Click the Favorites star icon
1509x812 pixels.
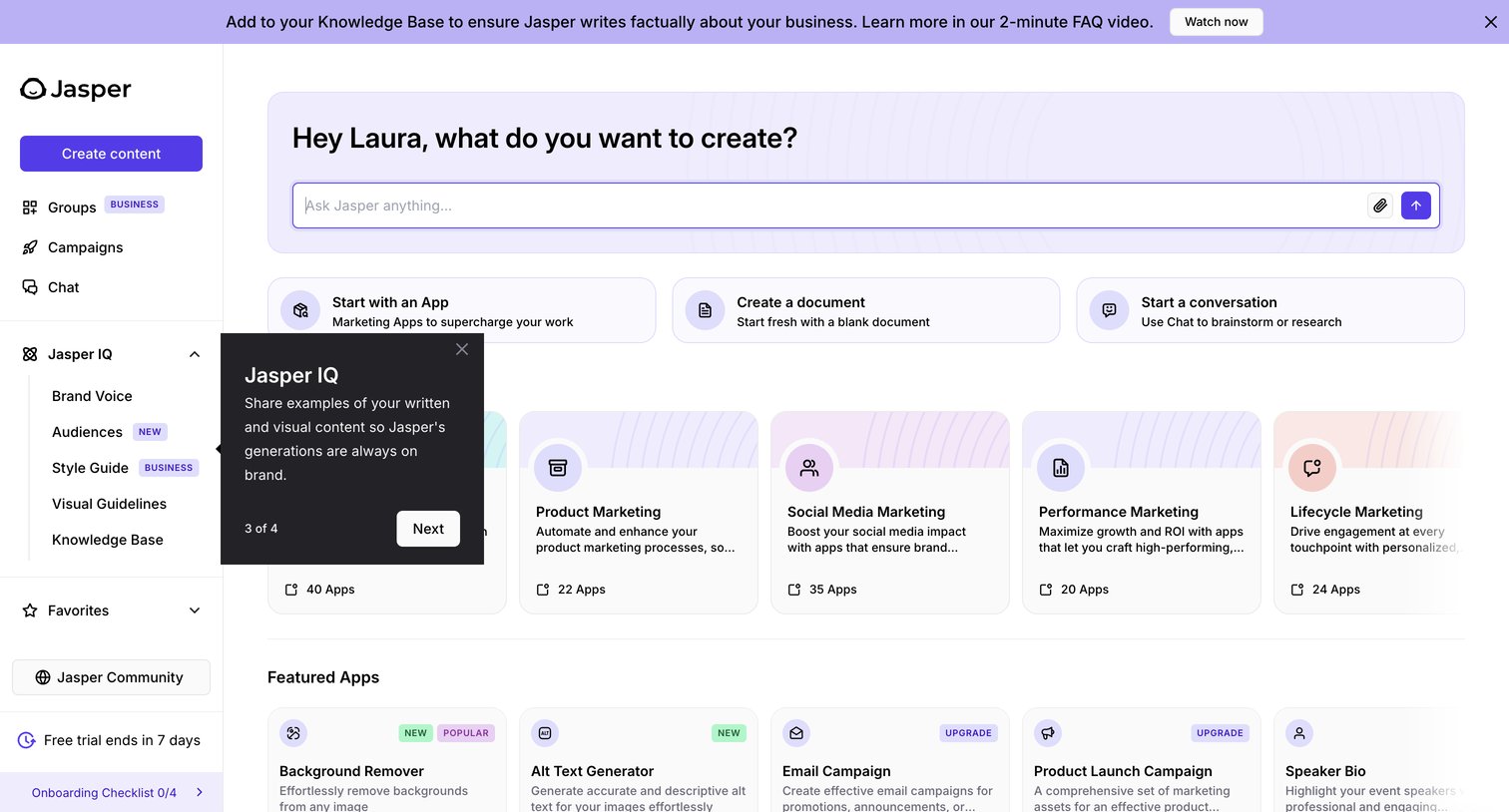click(30, 610)
